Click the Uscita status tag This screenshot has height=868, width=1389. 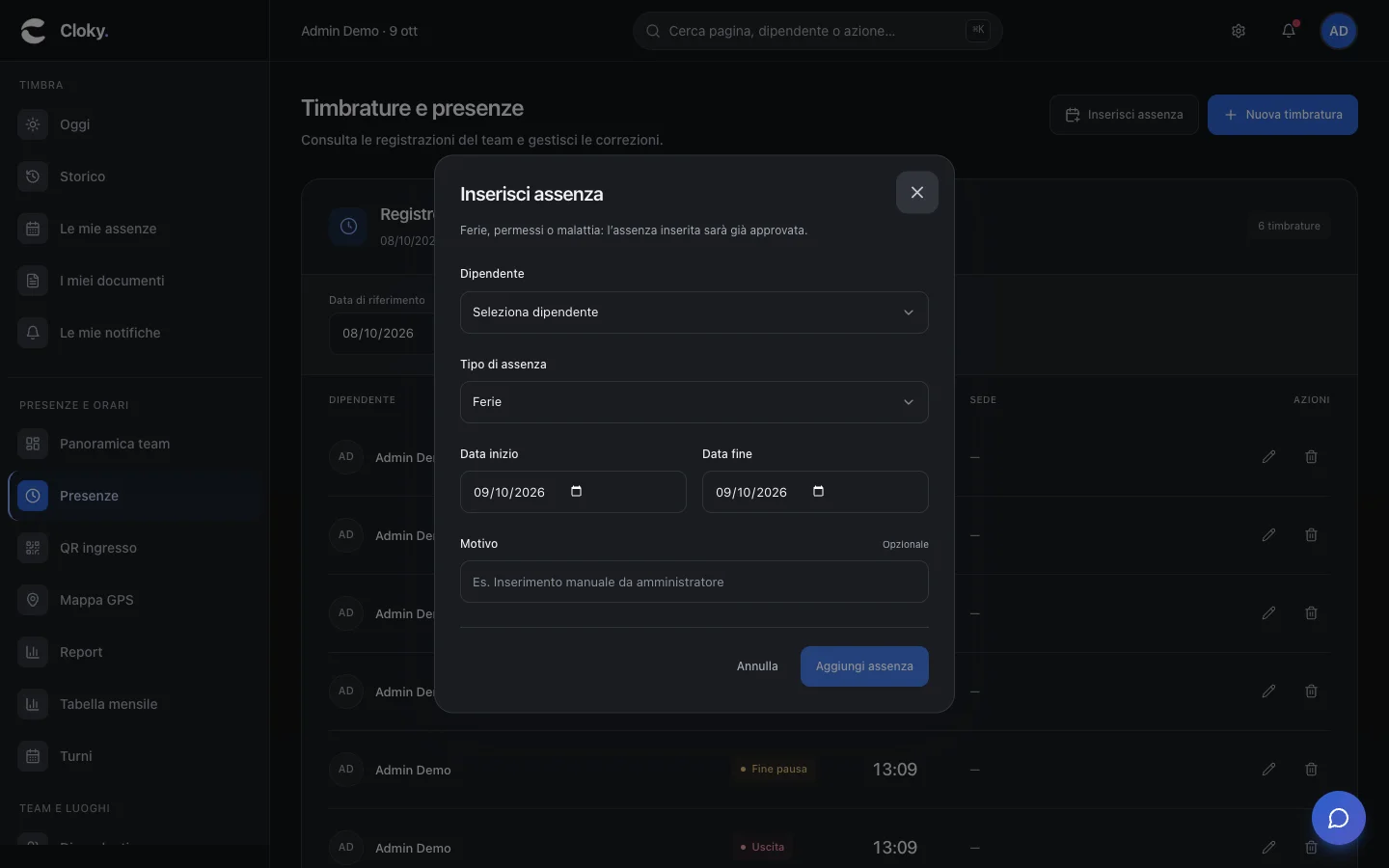point(761,848)
